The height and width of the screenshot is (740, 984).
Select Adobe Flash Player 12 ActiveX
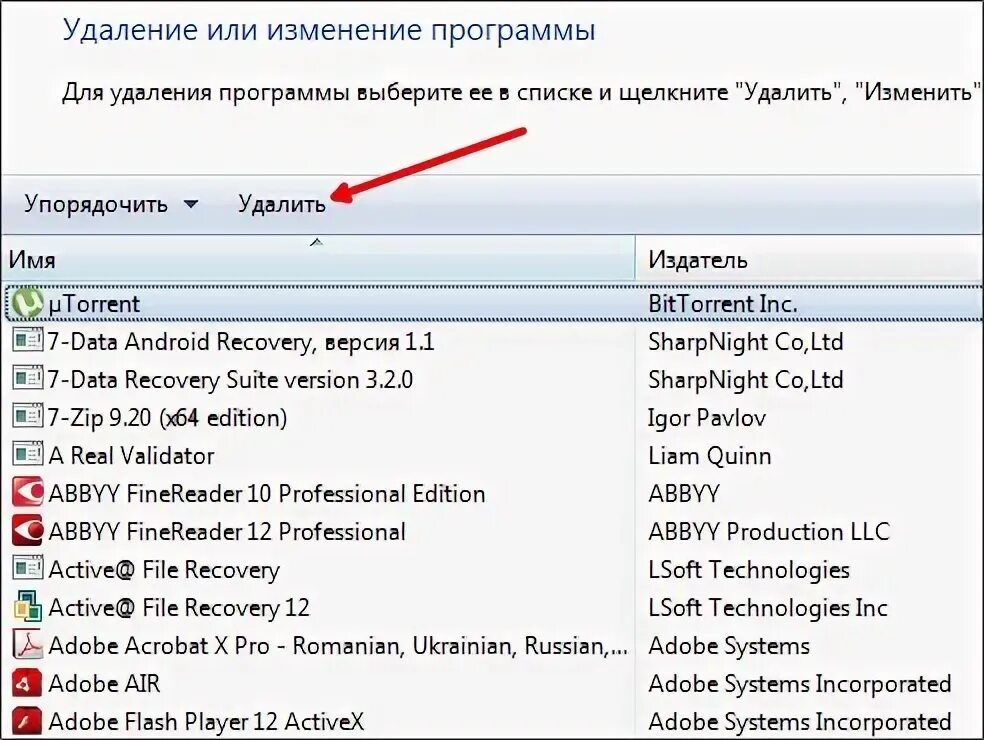(x=206, y=722)
